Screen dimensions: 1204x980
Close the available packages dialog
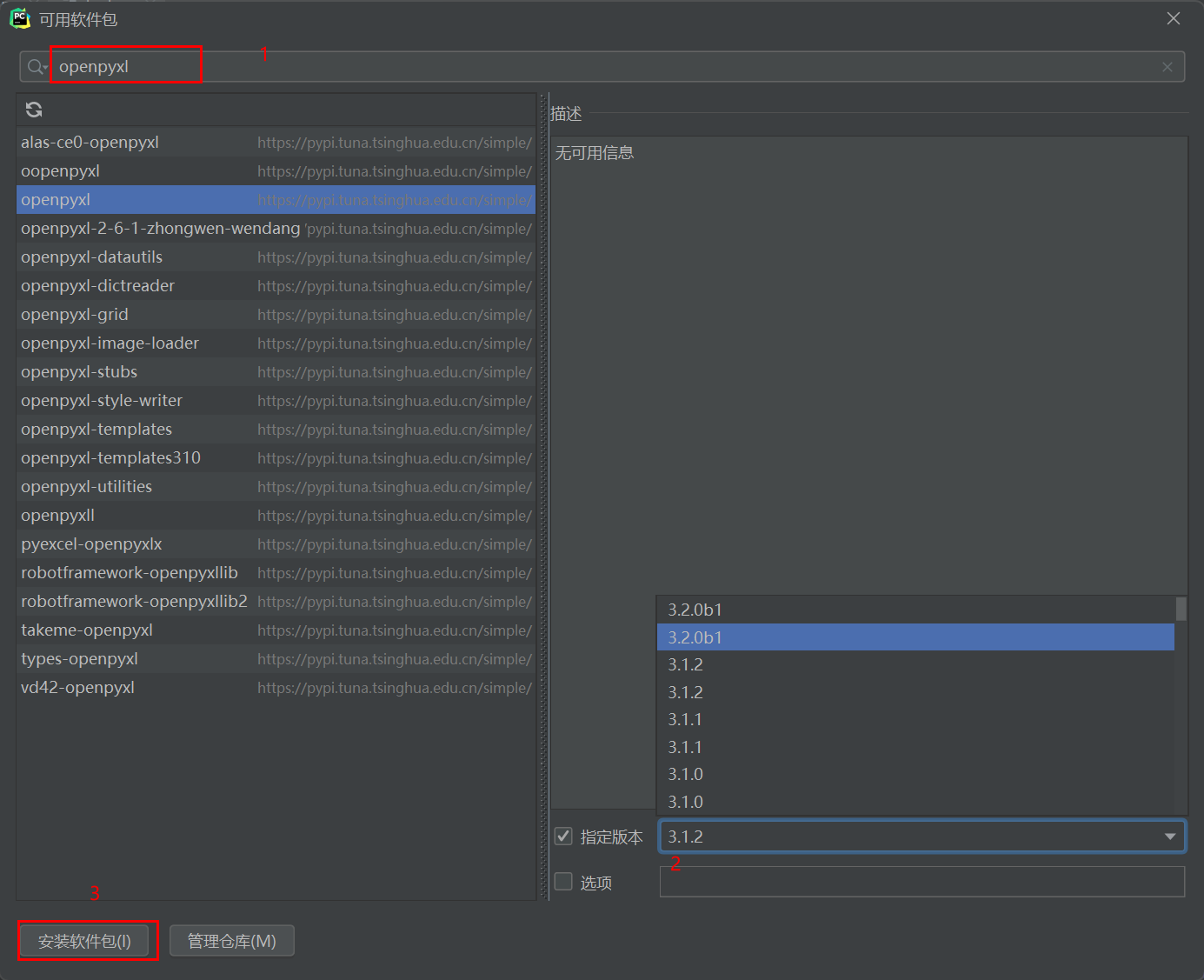click(1173, 18)
